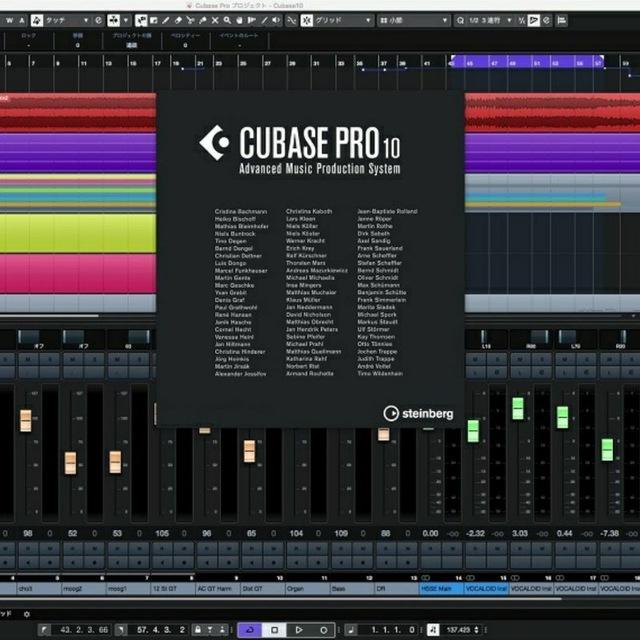Select 12 St GT channel label
Viewport: 640px width, 640px height.
point(173,589)
